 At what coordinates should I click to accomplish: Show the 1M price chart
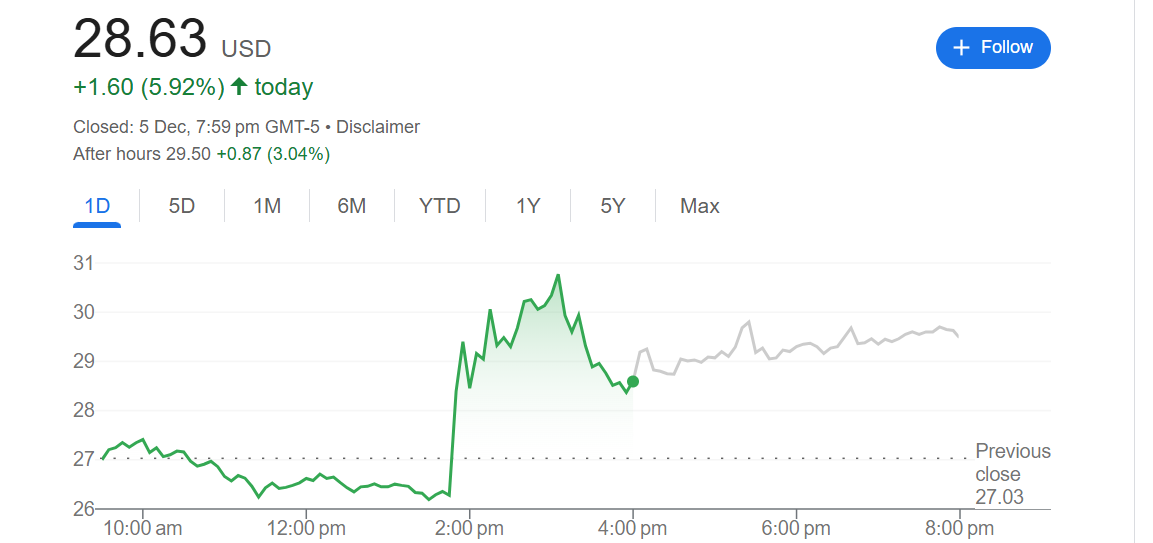tap(267, 206)
